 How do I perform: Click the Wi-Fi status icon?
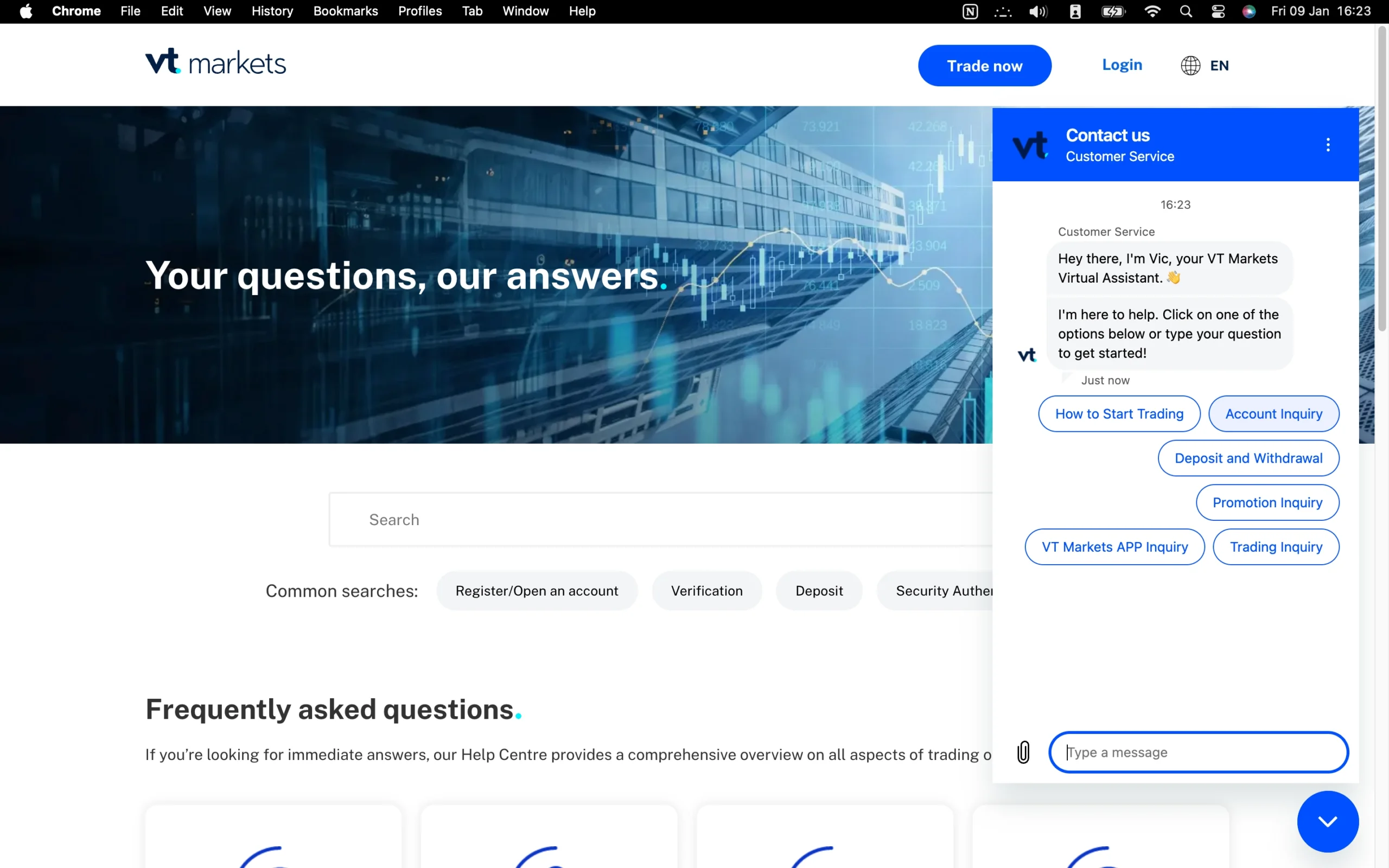click(1152, 11)
